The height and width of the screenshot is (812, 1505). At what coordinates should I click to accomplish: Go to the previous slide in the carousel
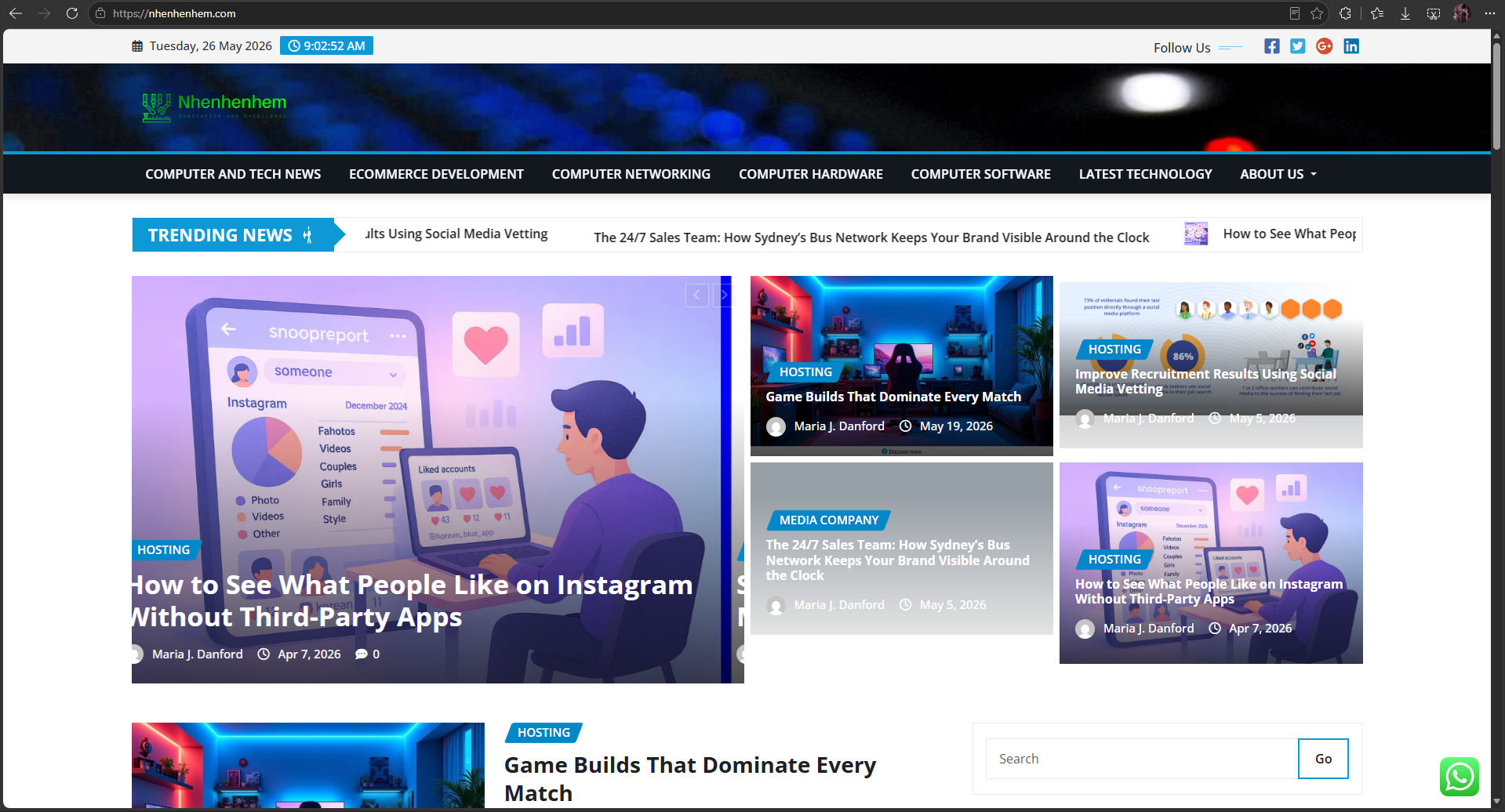(697, 295)
